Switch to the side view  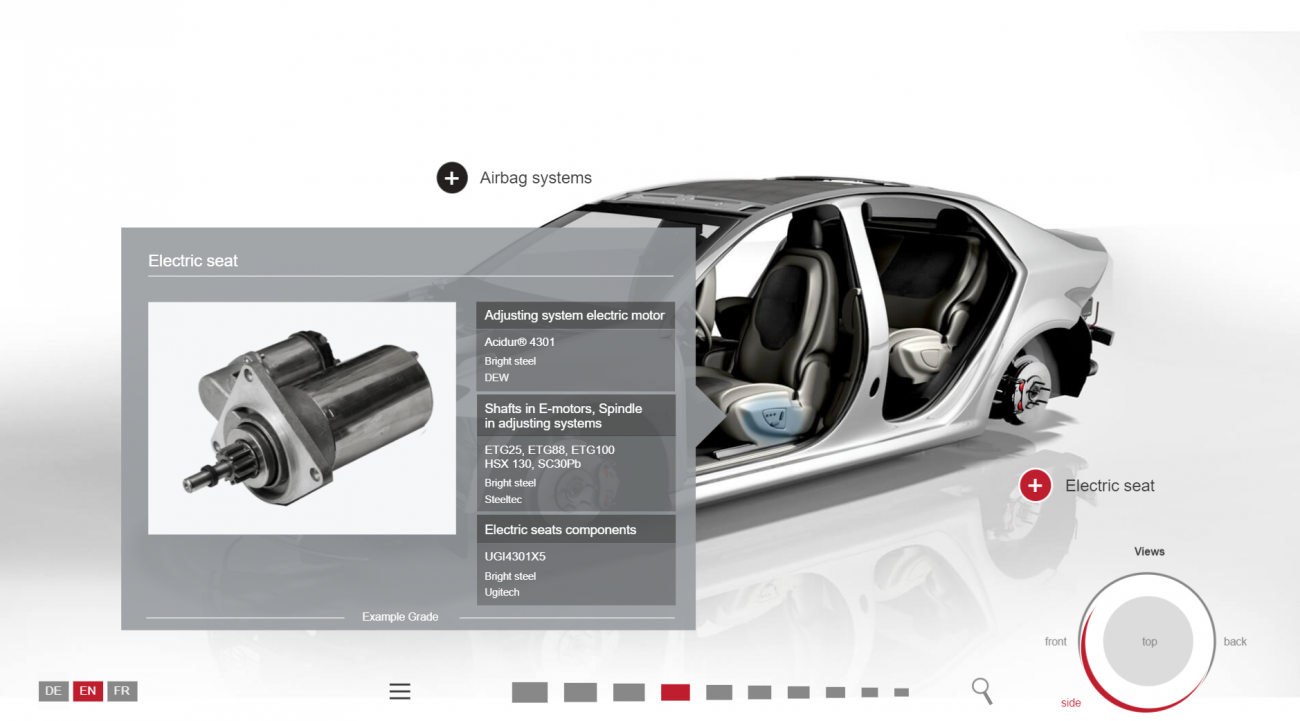1071,703
